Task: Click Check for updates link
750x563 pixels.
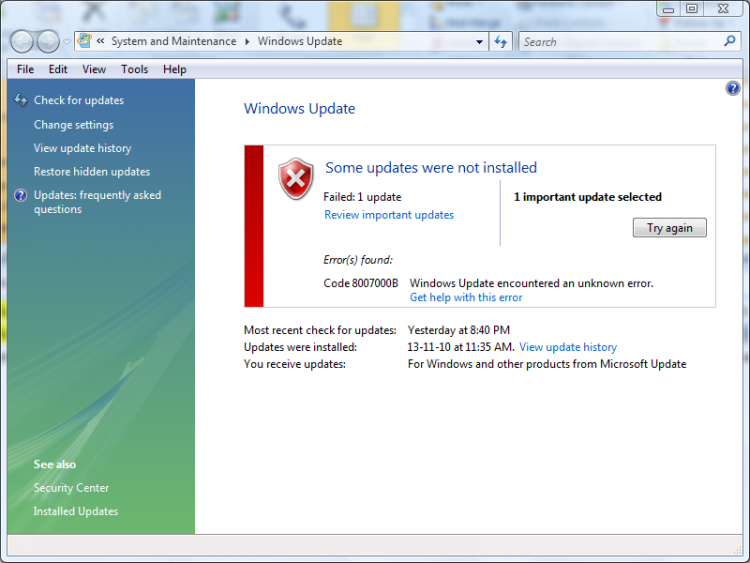Action: pyautogui.click(x=79, y=100)
